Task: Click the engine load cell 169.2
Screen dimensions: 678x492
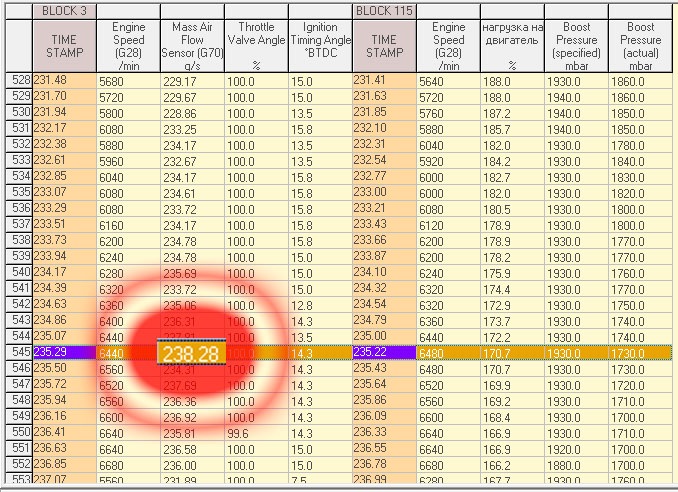Action: click(x=512, y=401)
